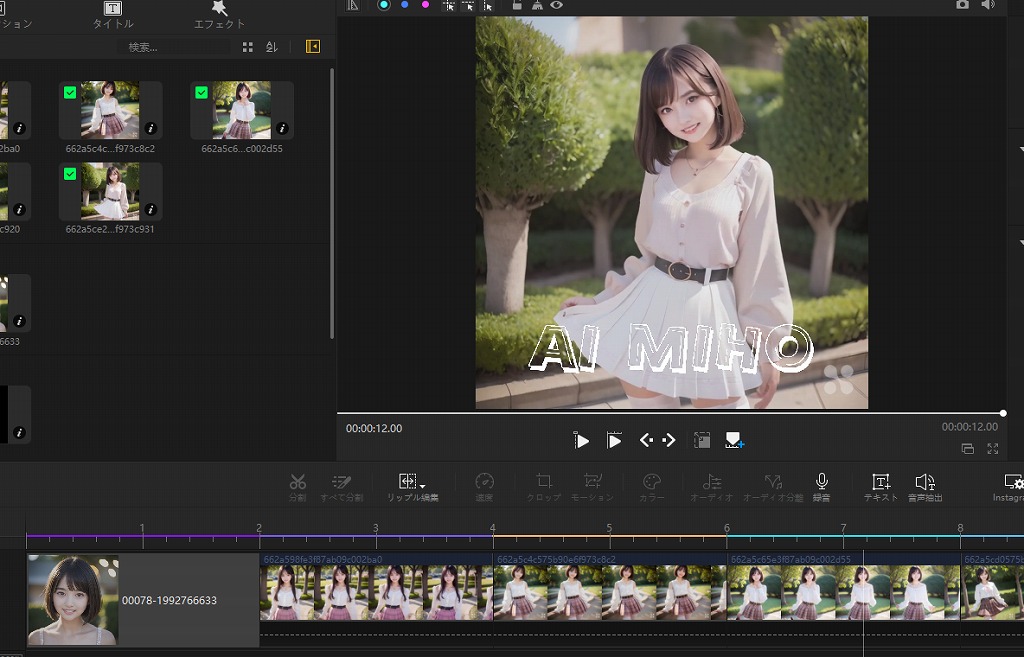Click the crop preview frame icon
The image size is (1024, 657).
(701, 440)
